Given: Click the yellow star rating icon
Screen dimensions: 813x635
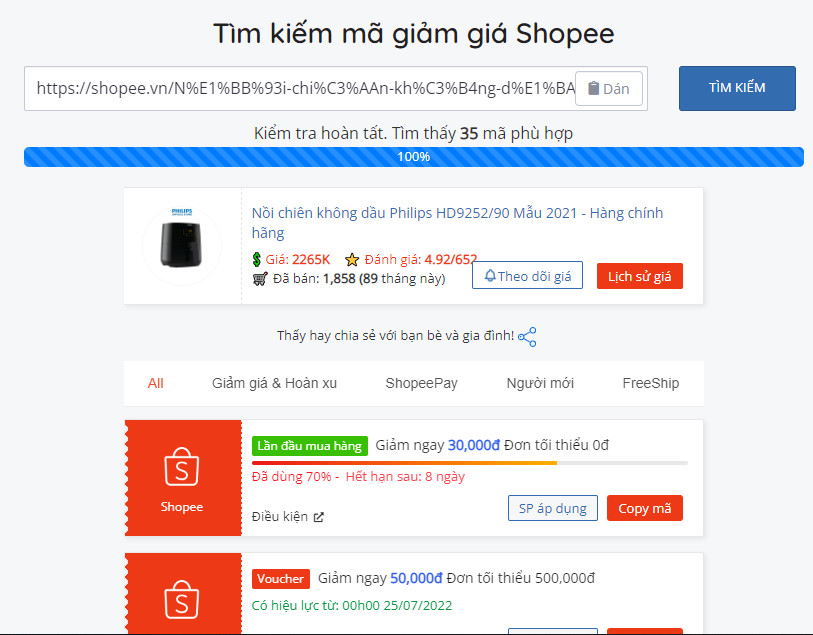Looking at the screenshot, I should [352, 259].
